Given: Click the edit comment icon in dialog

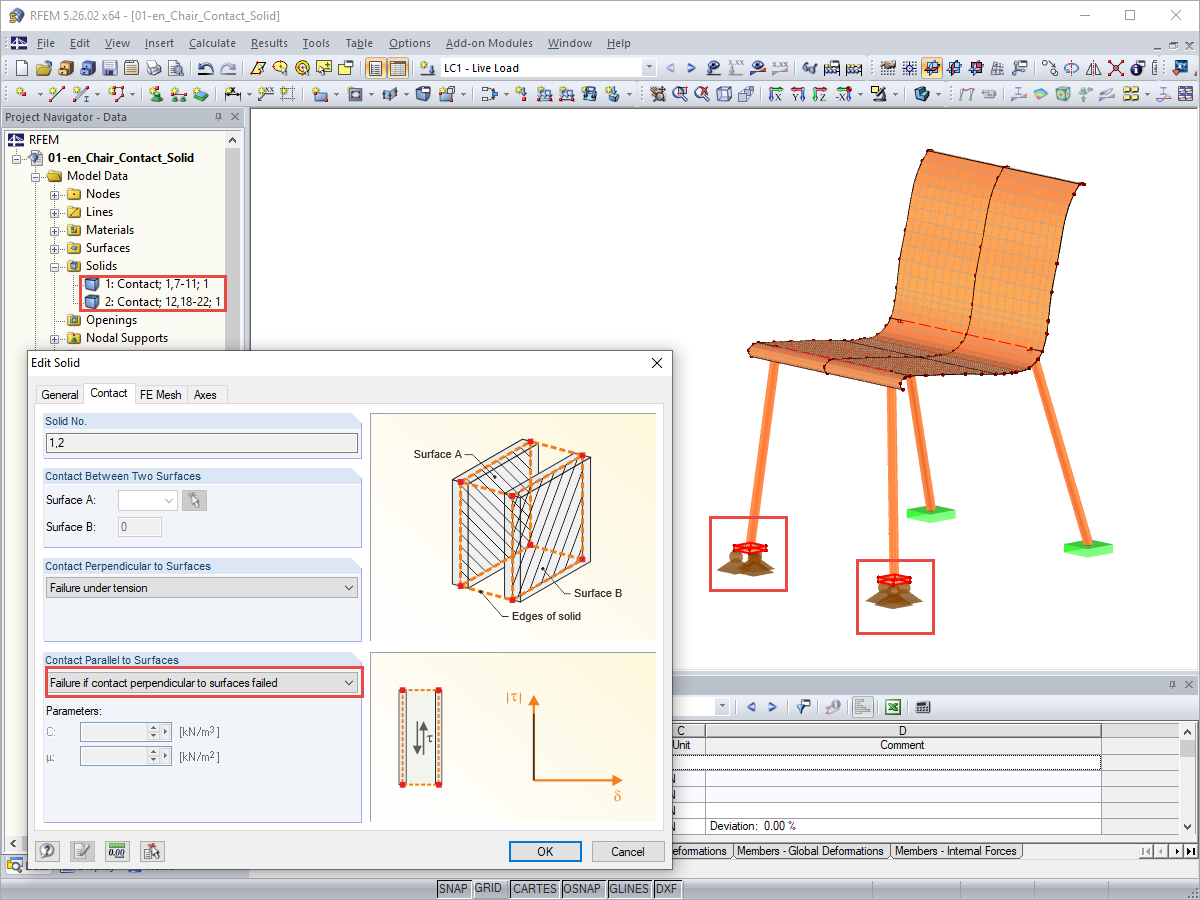Looking at the screenshot, I should (x=82, y=851).
